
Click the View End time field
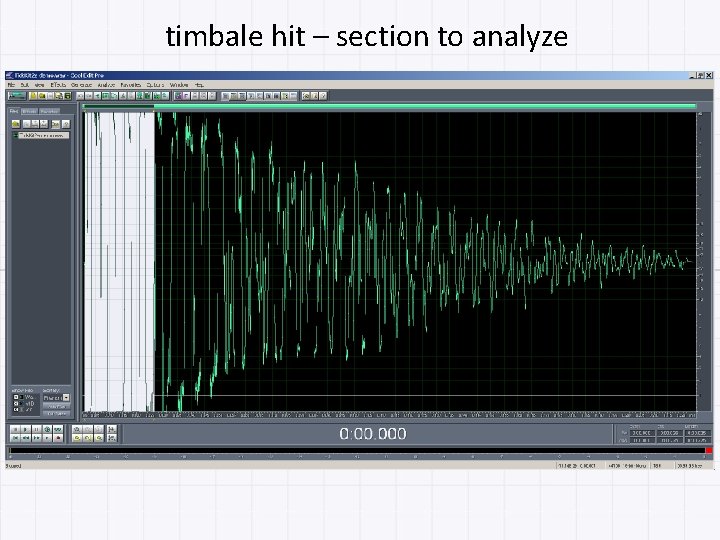pos(669,440)
